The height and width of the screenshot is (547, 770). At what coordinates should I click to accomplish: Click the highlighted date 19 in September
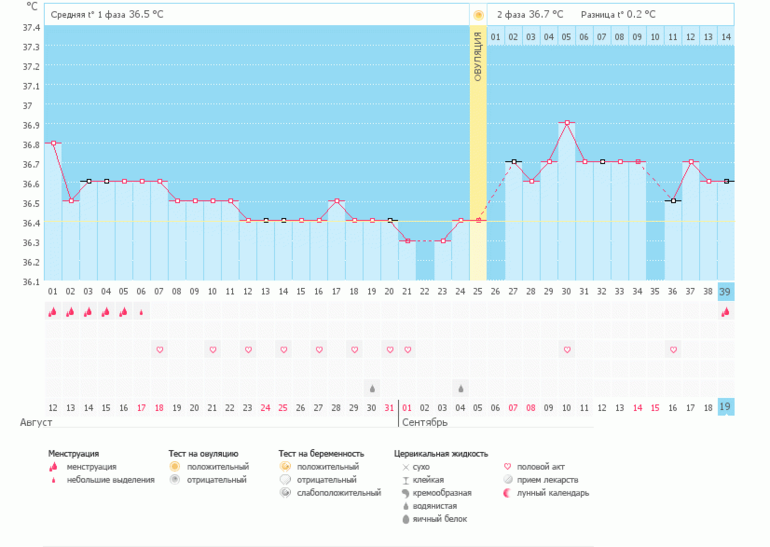click(x=726, y=407)
